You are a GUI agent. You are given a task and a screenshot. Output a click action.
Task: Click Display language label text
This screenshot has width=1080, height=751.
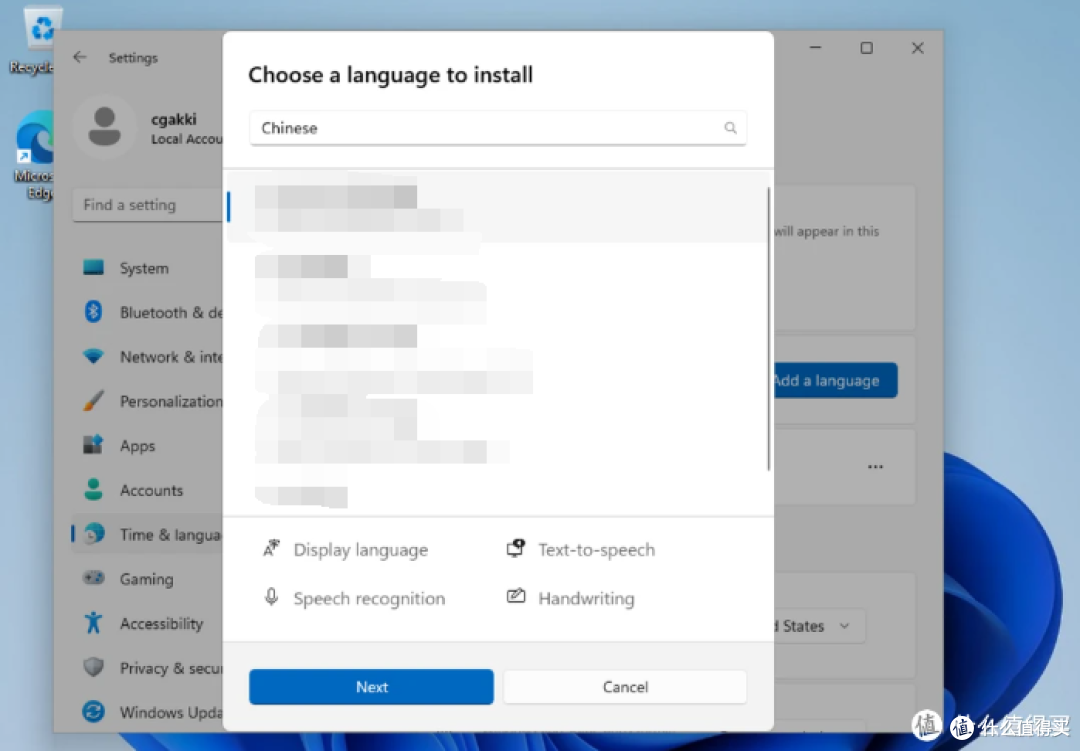pyautogui.click(x=361, y=550)
